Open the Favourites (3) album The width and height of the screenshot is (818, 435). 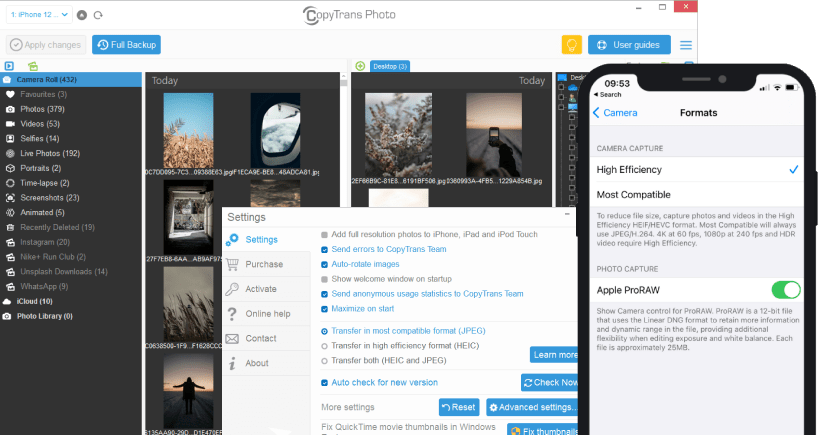[x=43, y=94]
